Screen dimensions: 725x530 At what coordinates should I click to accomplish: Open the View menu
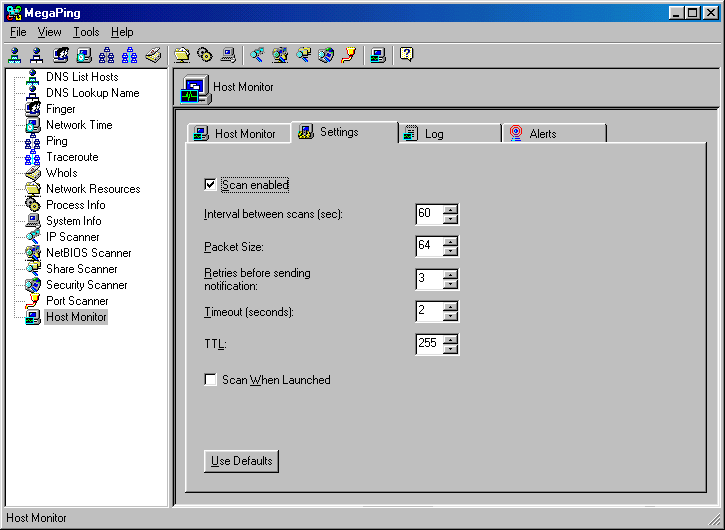49,32
